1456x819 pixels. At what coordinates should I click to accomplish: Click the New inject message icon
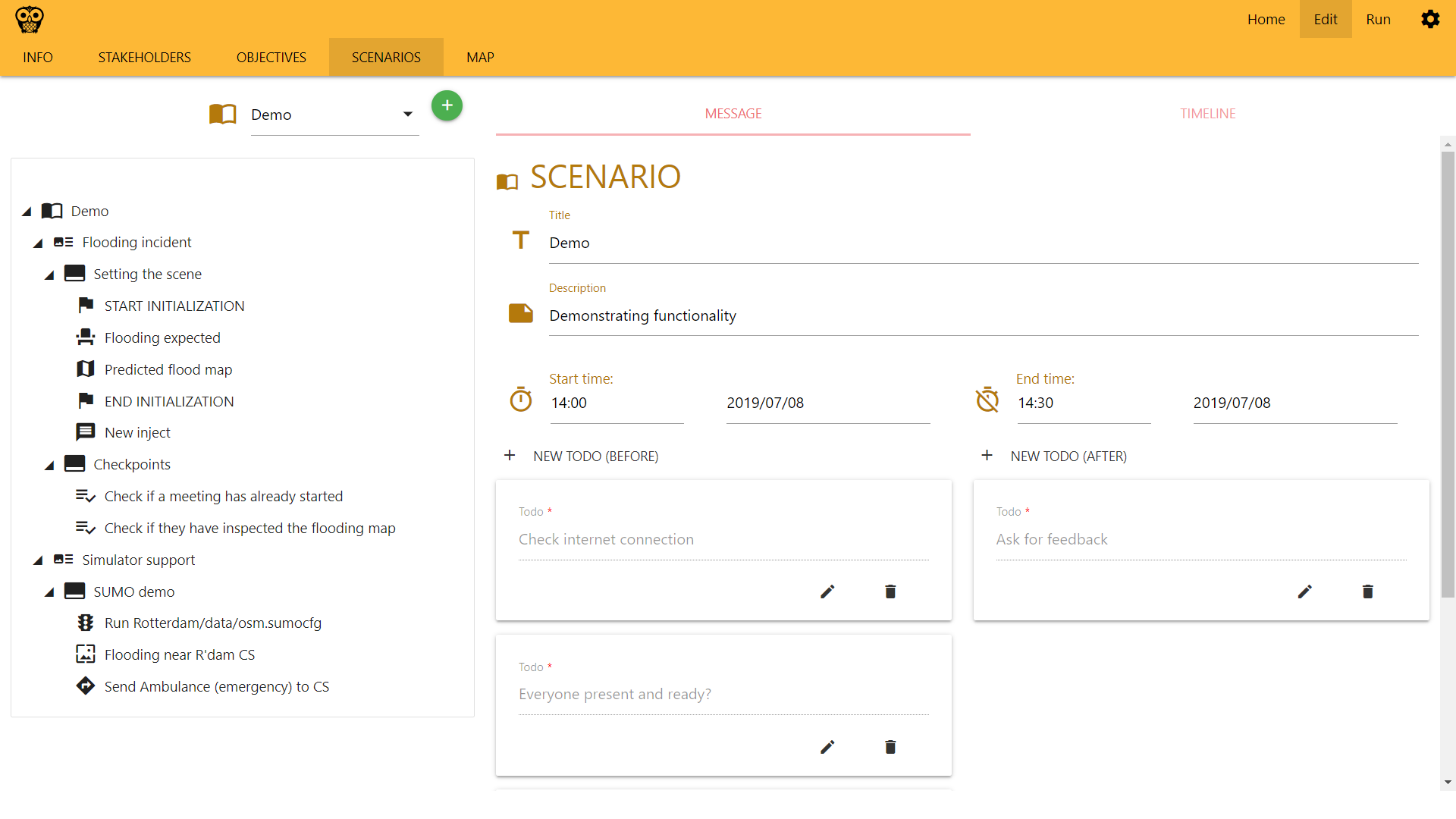click(86, 432)
